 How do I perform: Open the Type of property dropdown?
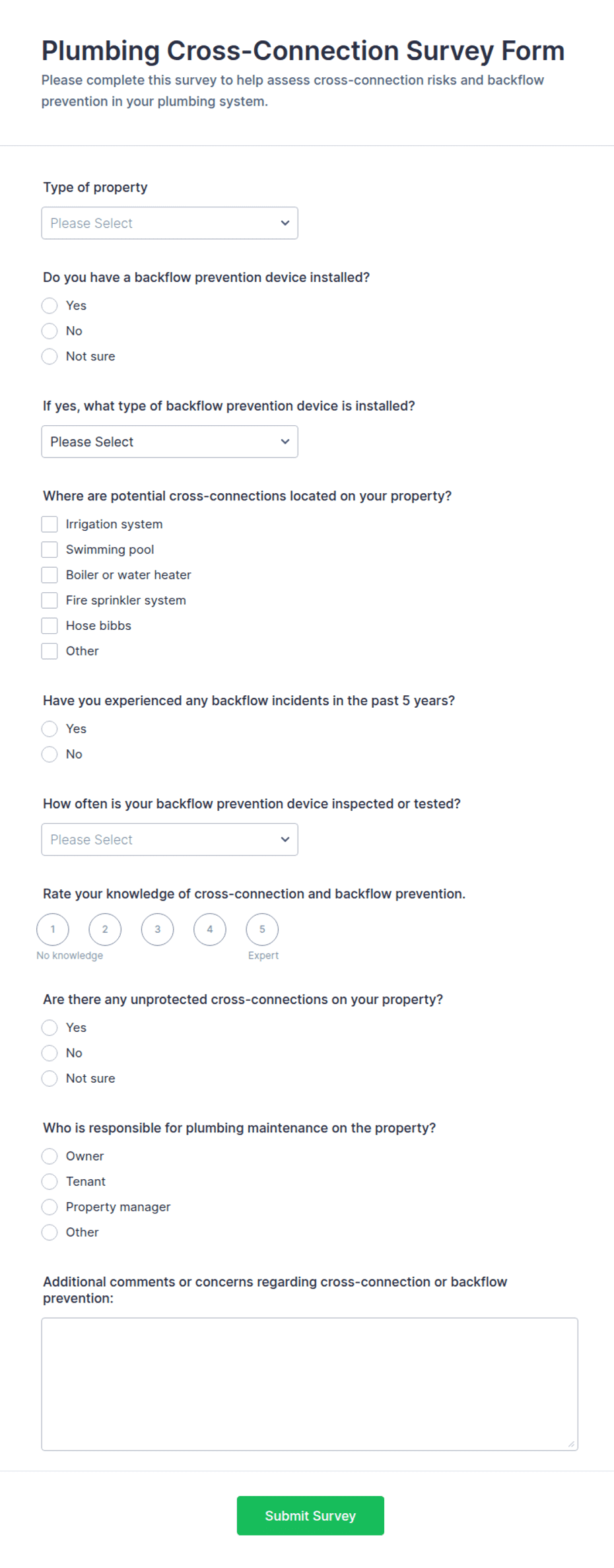pos(170,223)
